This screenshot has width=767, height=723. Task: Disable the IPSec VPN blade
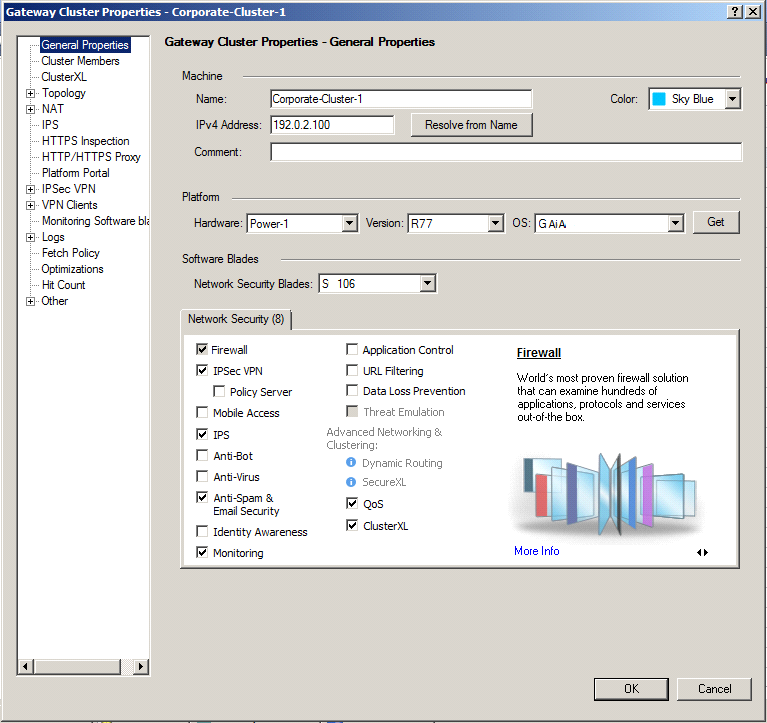[202, 370]
